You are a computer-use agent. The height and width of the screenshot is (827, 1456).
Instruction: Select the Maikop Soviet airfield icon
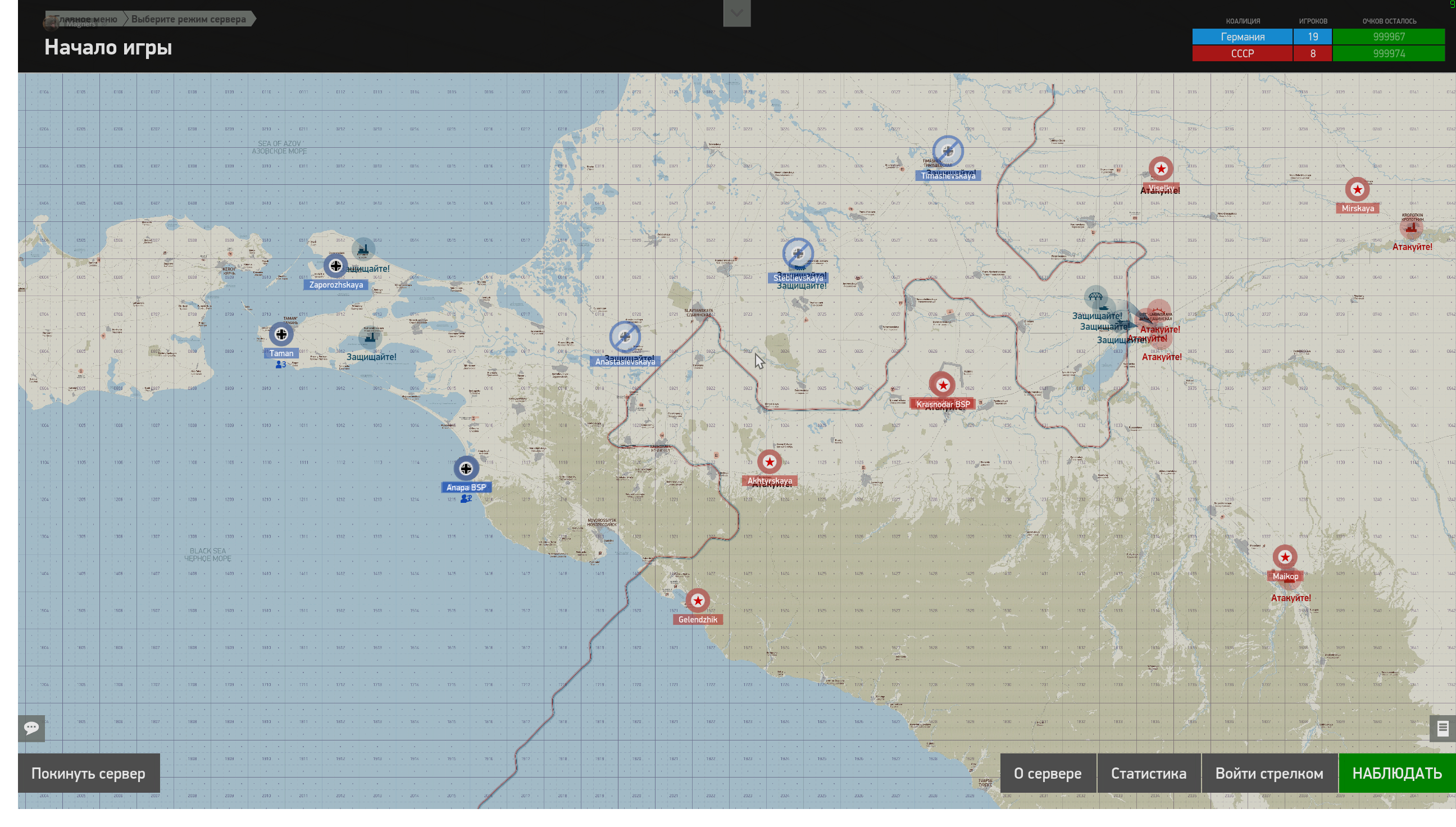point(1285,557)
